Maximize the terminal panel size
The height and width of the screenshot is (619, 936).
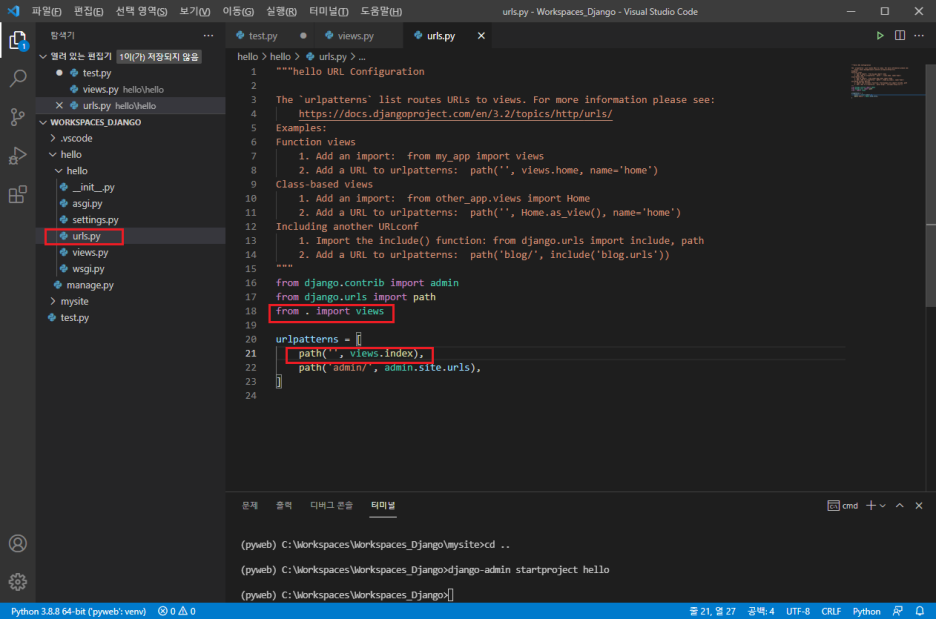click(x=900, y=506)
